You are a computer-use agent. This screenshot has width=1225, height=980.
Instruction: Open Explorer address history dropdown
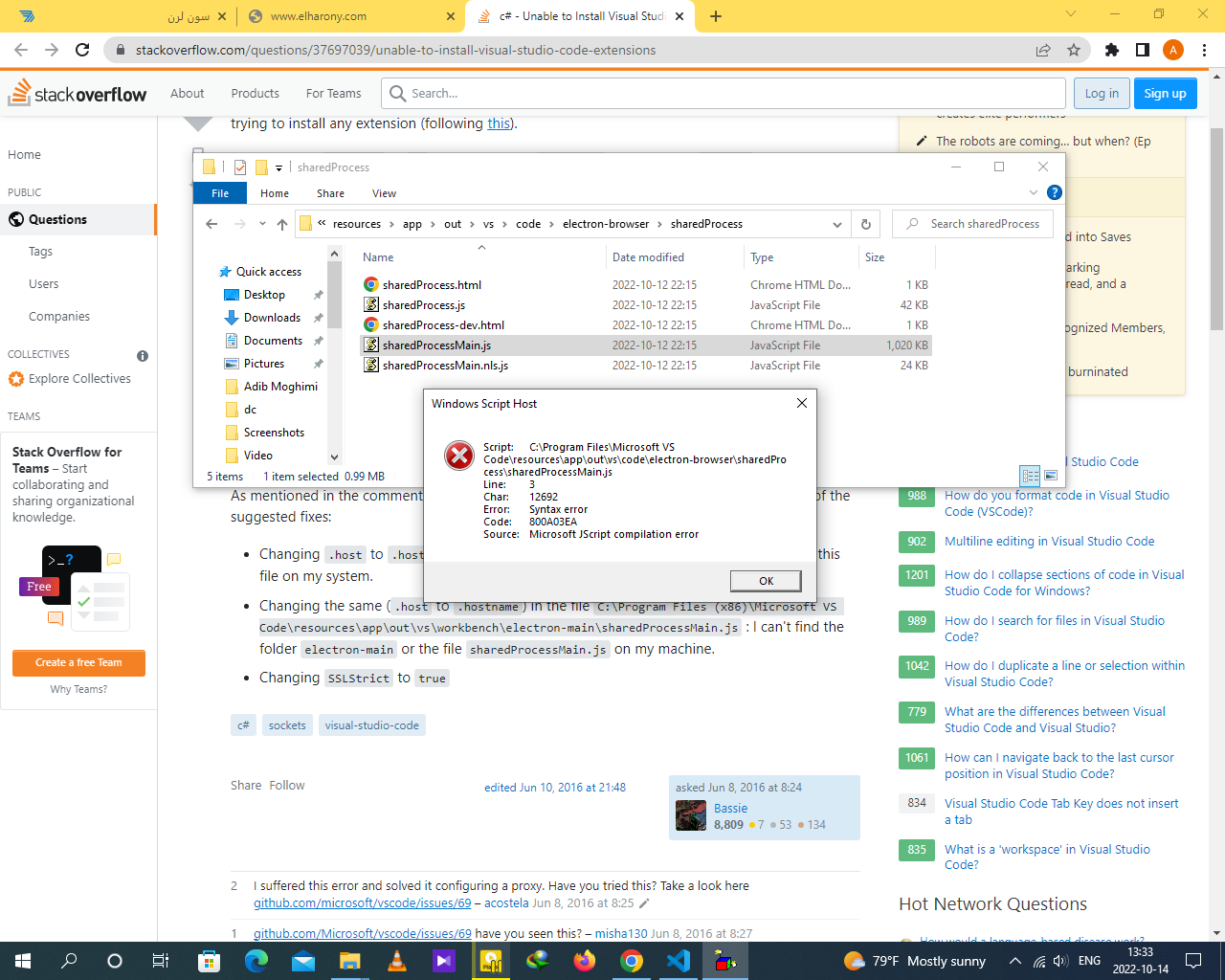tap(837, 224)
